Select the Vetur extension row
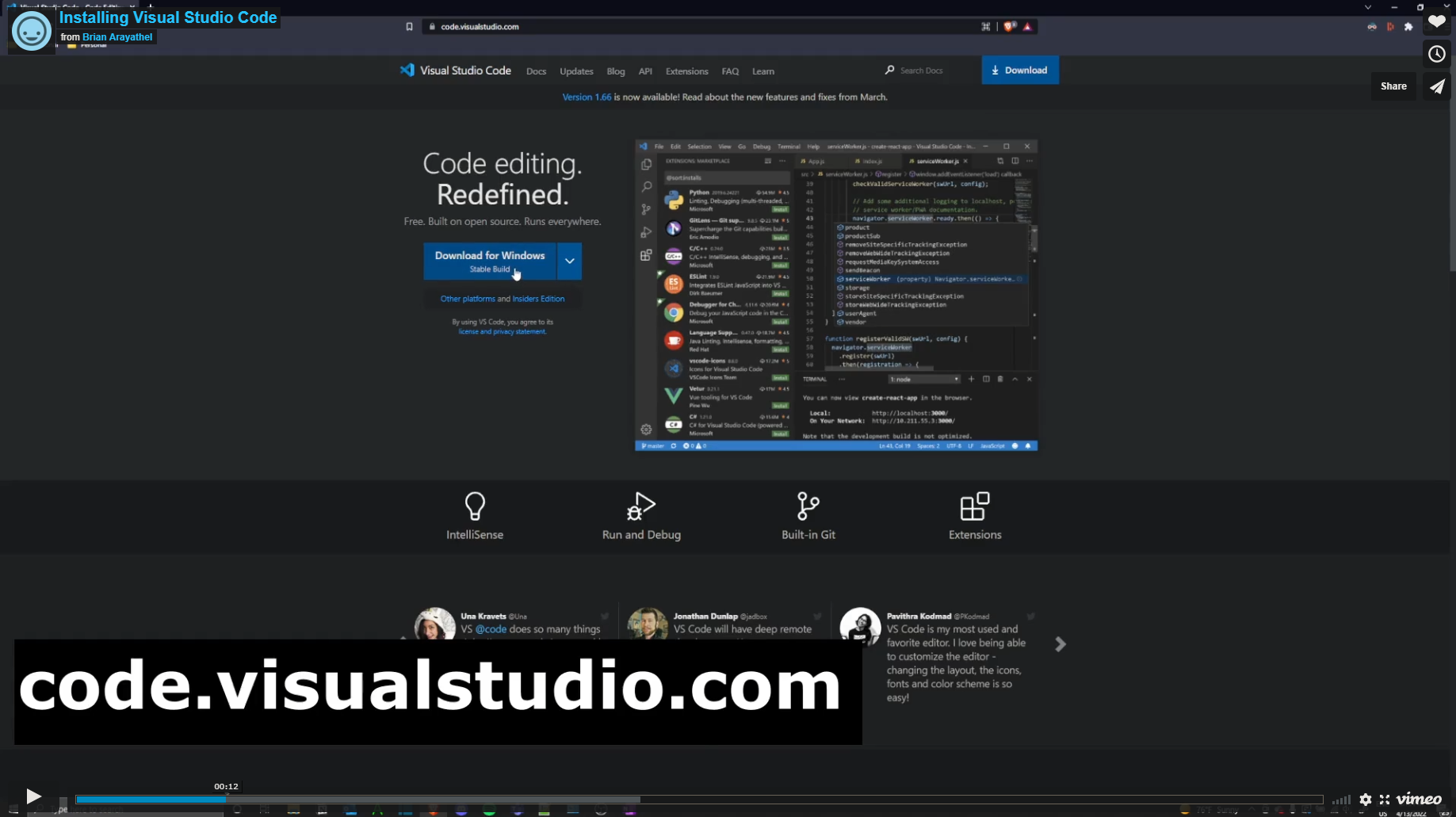Image resolution: width=1456 pixels, height=817 pixels. click(727, 397)
